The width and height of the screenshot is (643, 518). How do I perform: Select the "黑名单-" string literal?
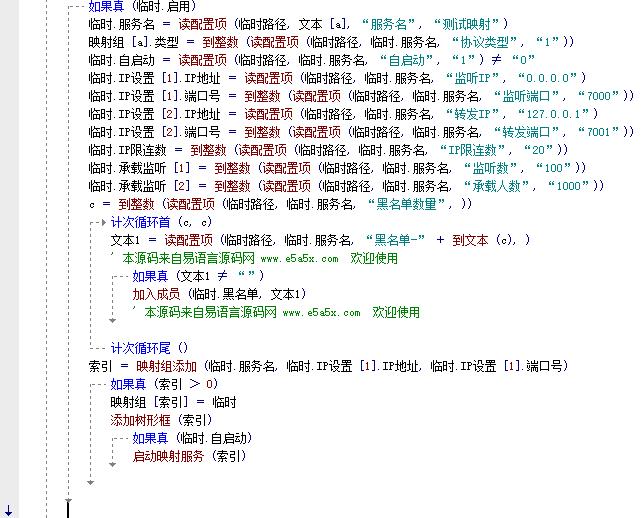(x=394, y=240)
